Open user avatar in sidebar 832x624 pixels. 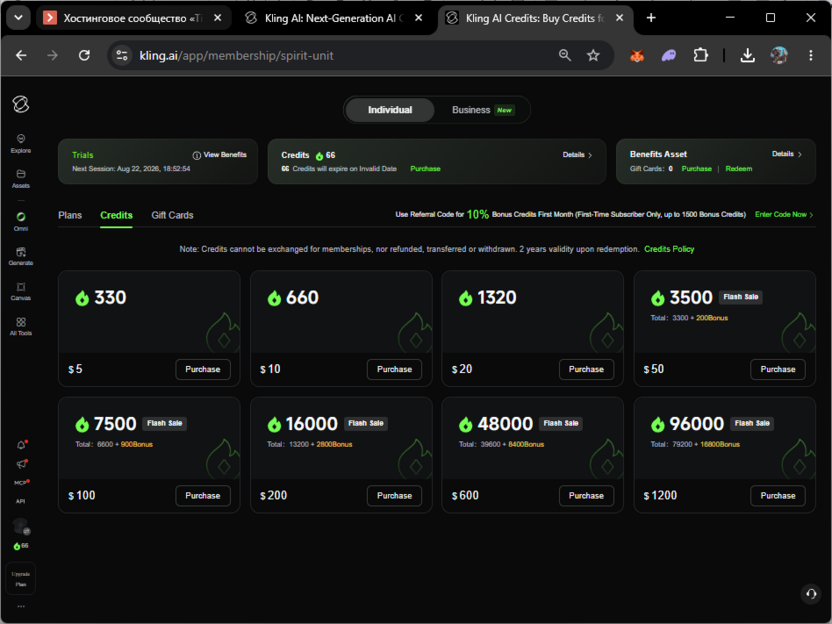pyautogui.click(x=21, y=526)
